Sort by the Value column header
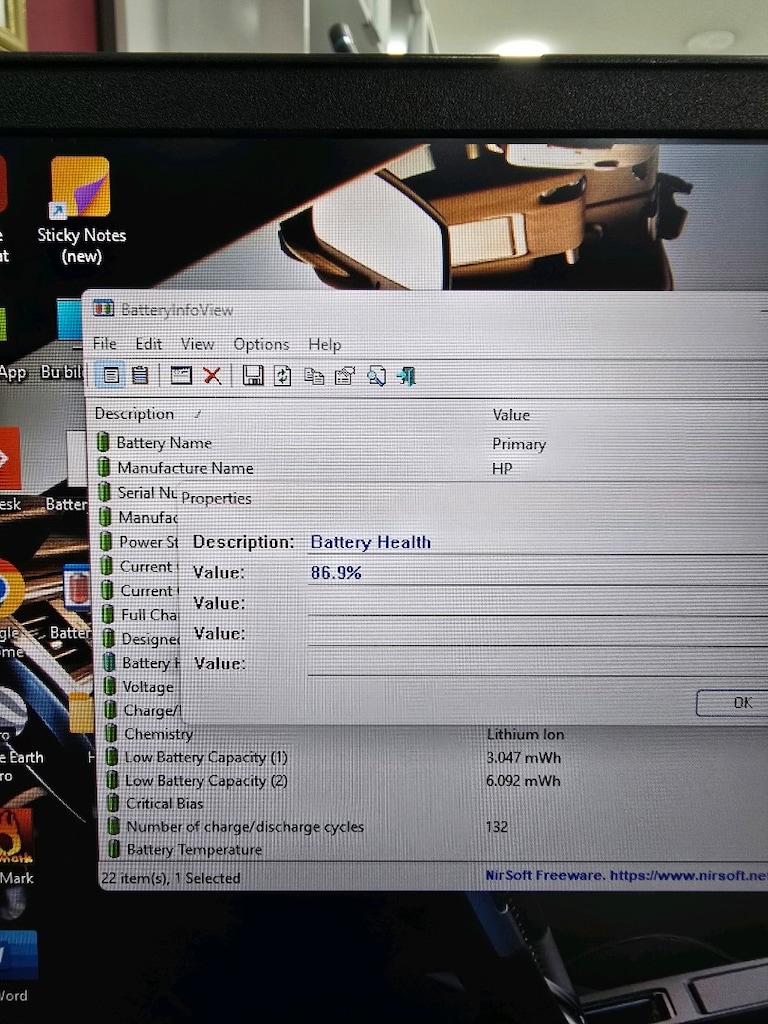The height and width of the screenshot is (1024, 768). [x=511, y=415]
